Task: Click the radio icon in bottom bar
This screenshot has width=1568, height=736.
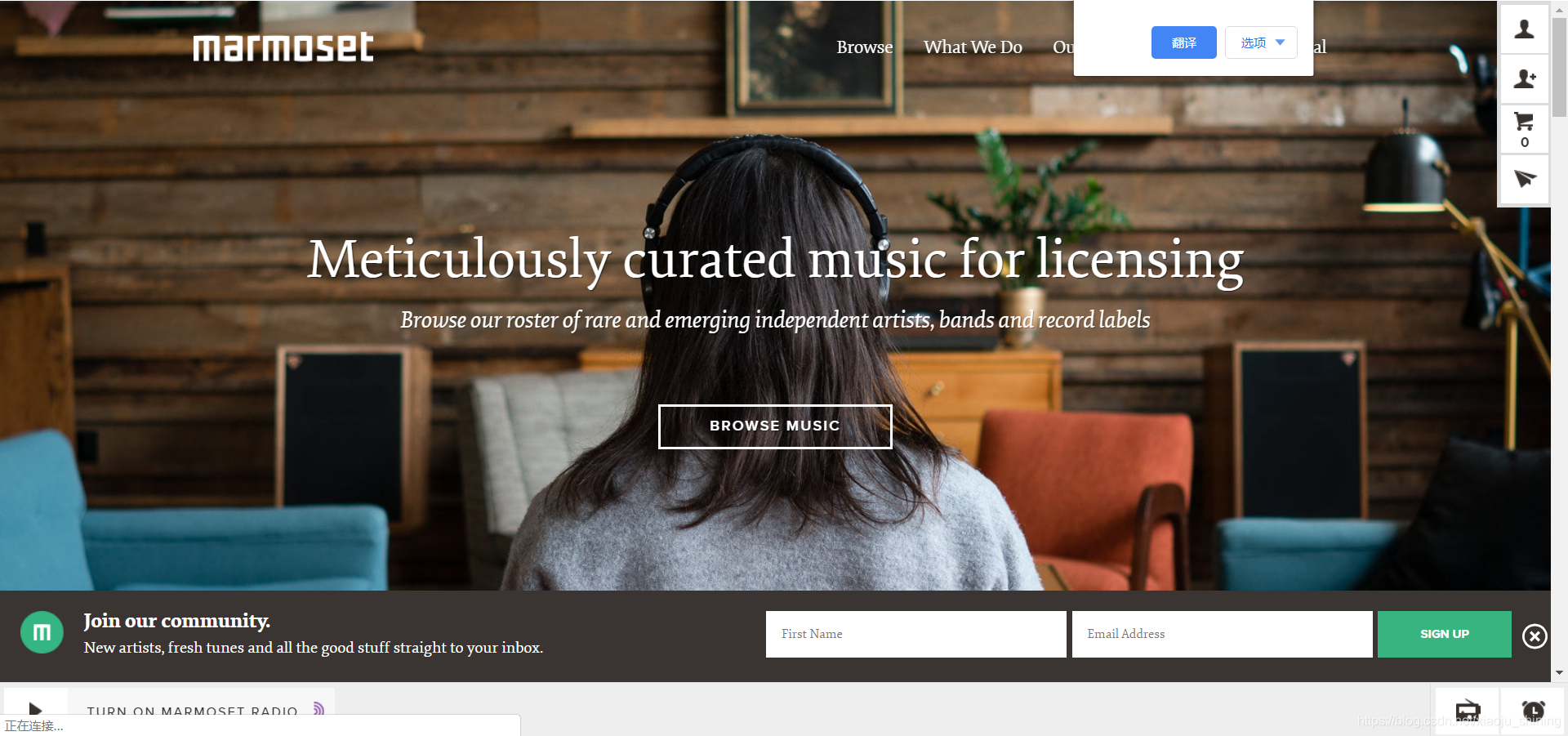Action: point(1468,709)
